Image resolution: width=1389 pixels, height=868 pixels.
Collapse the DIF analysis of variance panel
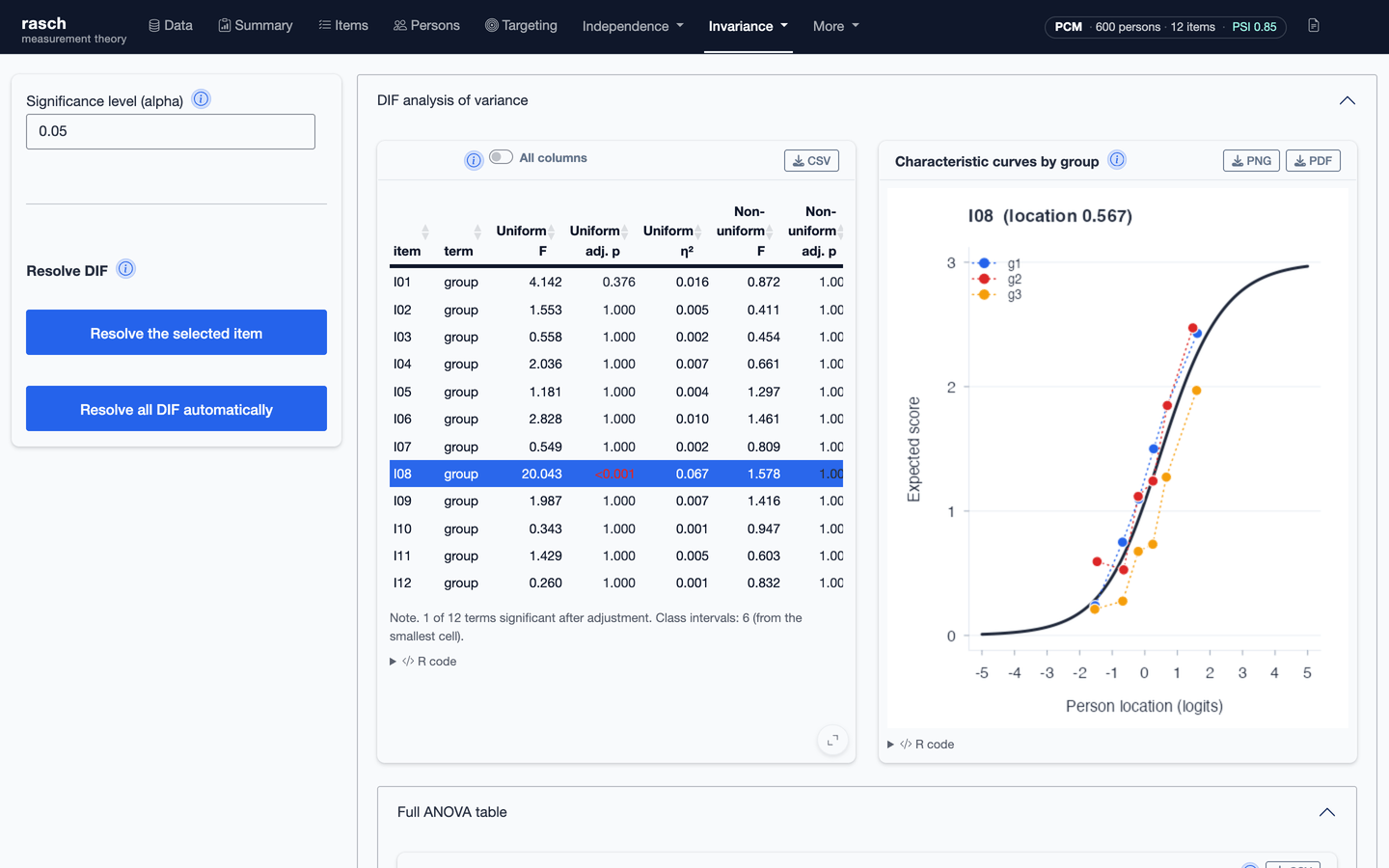(1348, 100)
